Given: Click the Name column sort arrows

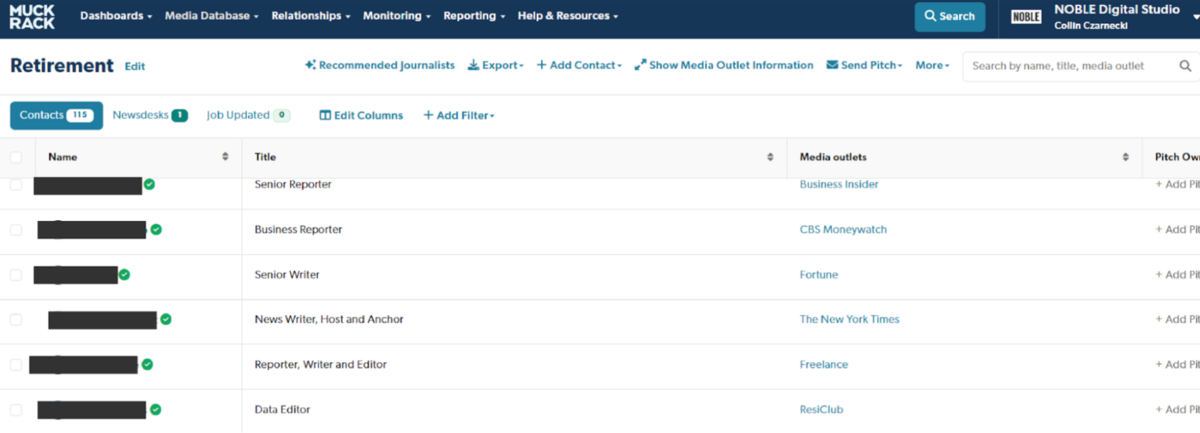Looking at the screenshot, I should coord(225,157).
